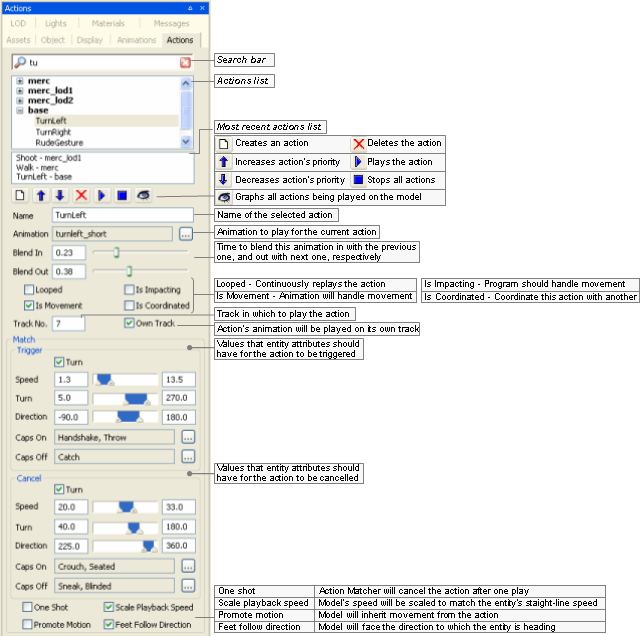Toggle the Trigger Turn checkbox

(x=59, y=362)
